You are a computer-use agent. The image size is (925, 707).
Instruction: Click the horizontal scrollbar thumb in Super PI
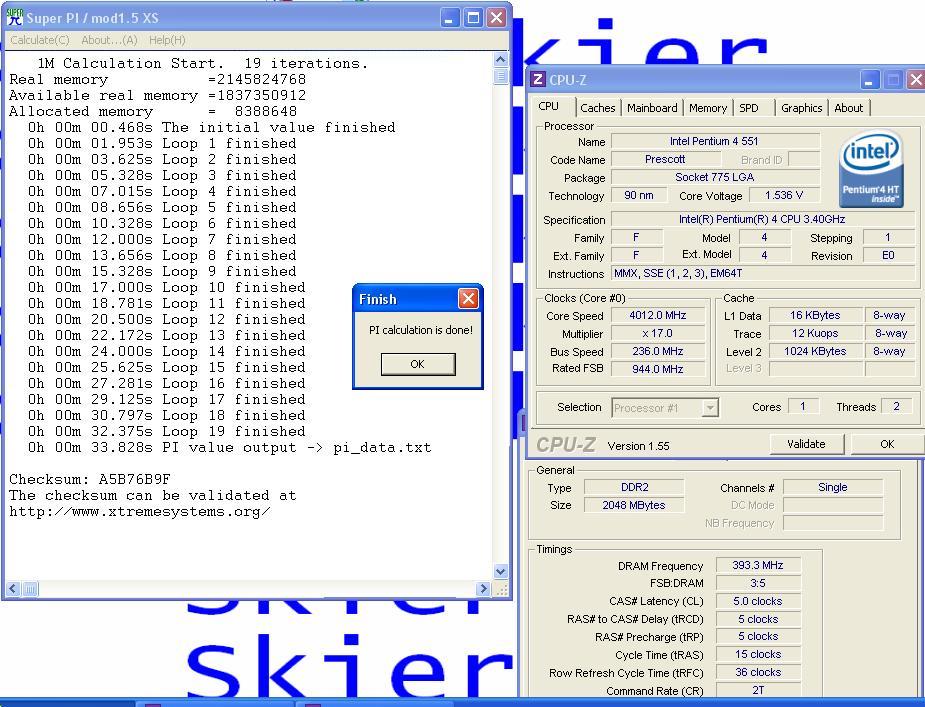pyautogui.click(x=30, y=588)
